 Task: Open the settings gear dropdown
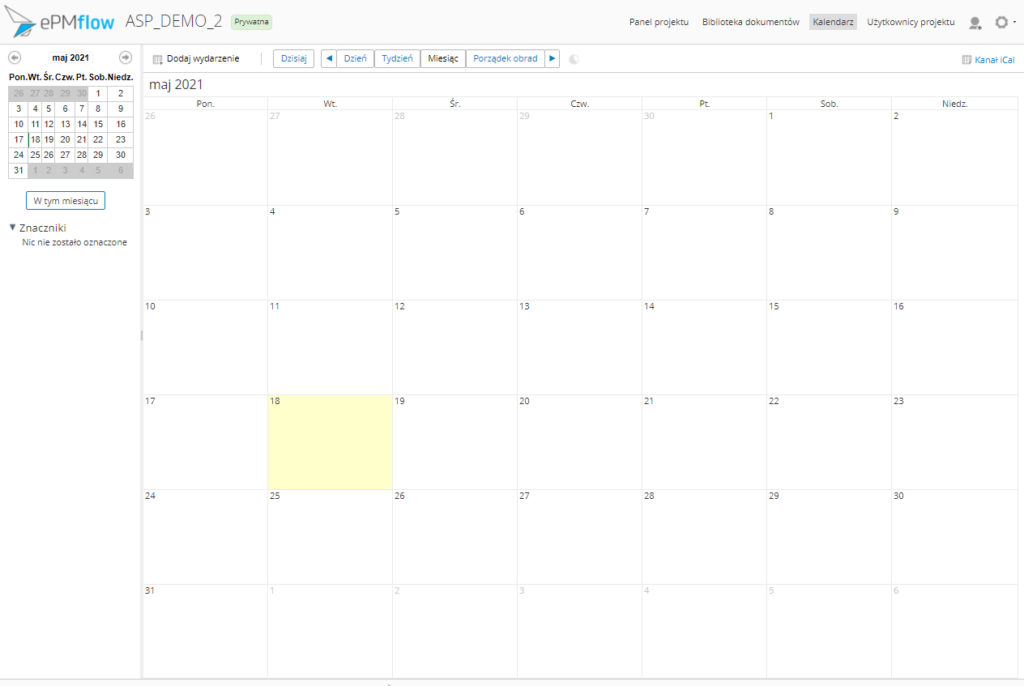(x=1002, y=22)
